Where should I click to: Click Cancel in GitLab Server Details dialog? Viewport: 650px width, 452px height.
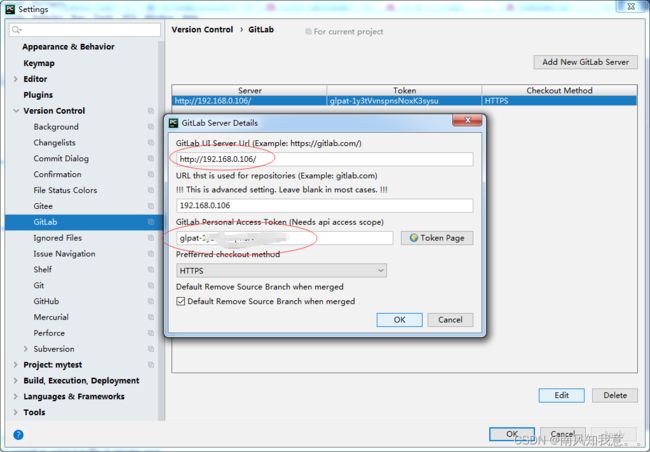(450, 320)
